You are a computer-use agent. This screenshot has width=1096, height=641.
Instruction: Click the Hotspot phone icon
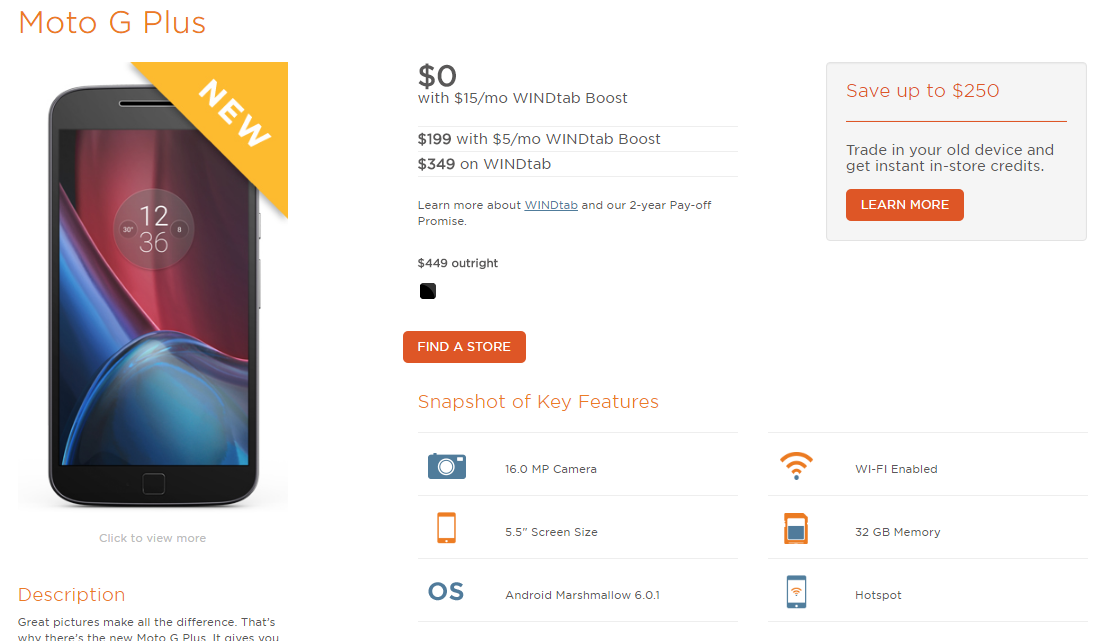coord(796,592)
